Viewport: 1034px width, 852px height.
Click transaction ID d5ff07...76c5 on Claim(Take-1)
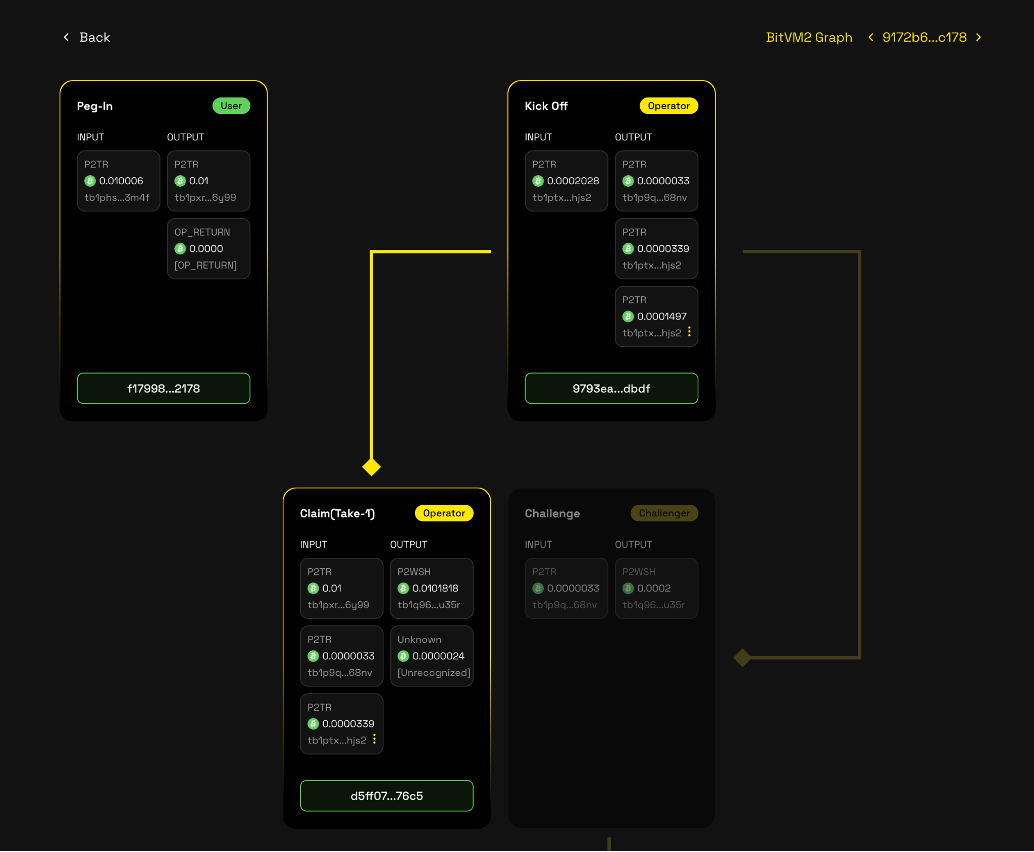[386, 795]
